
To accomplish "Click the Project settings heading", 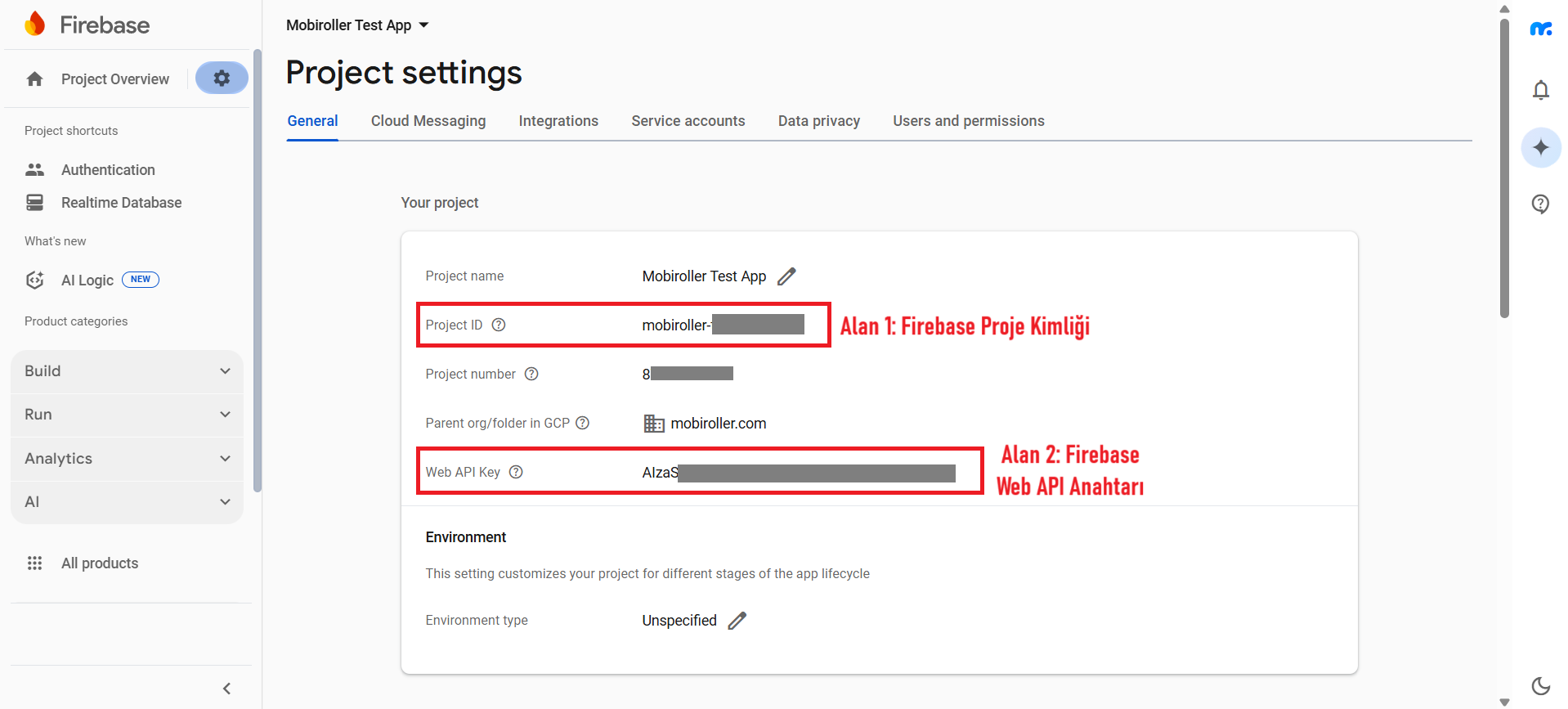I will click(404, 73).
